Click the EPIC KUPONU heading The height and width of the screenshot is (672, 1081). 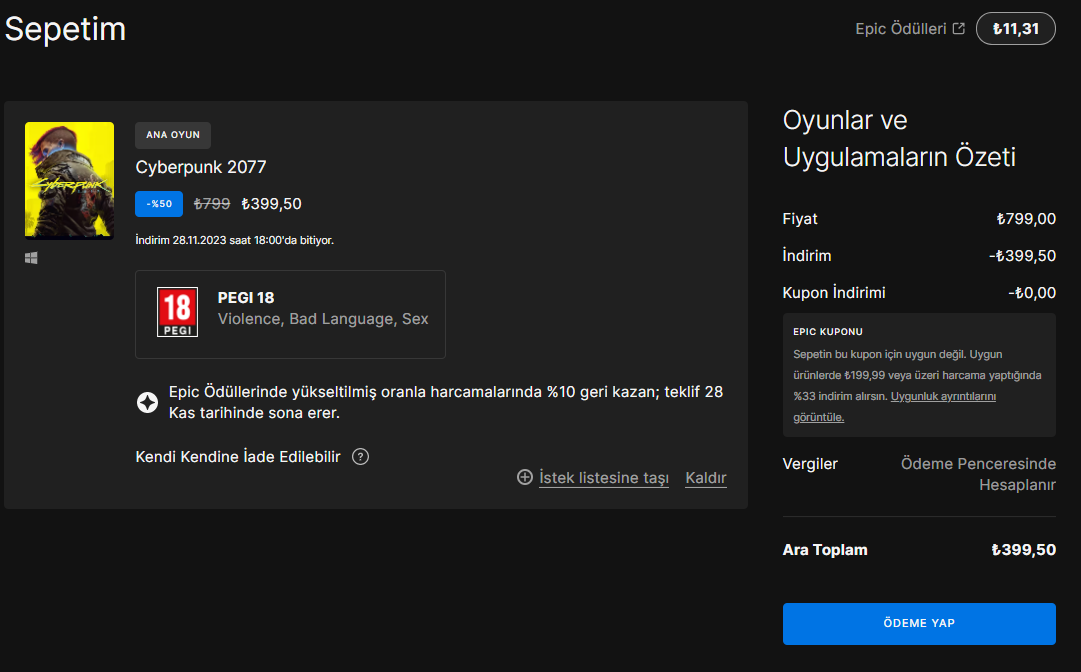828,332
